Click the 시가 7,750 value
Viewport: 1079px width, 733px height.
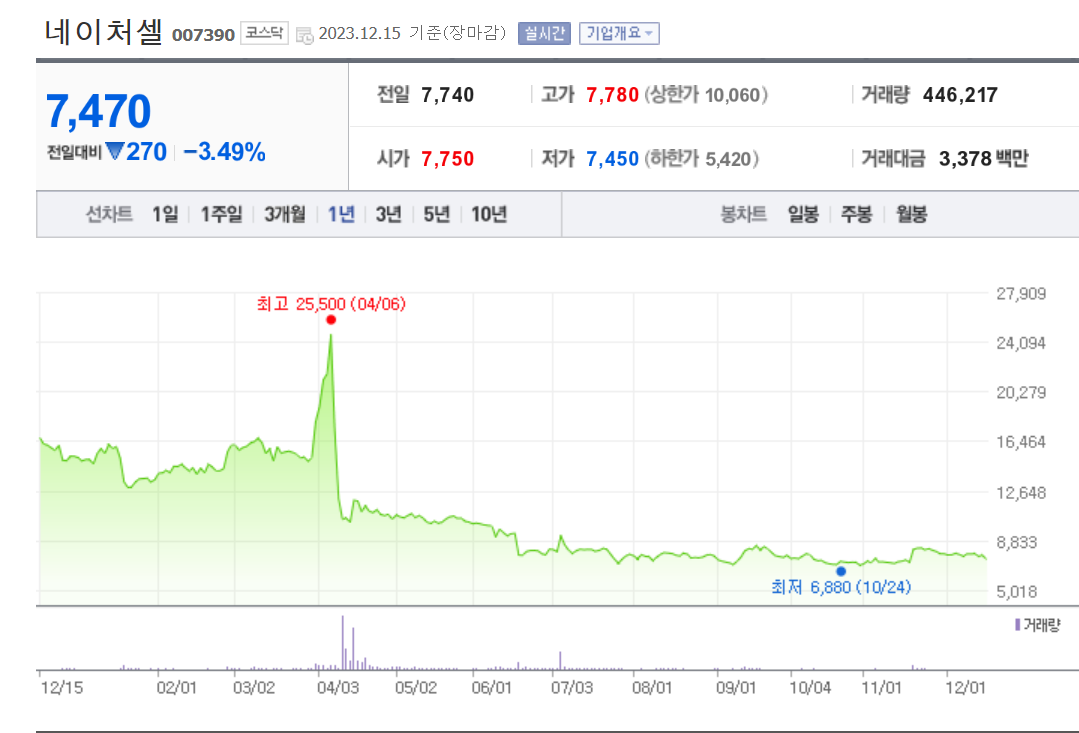coord(447,159)
